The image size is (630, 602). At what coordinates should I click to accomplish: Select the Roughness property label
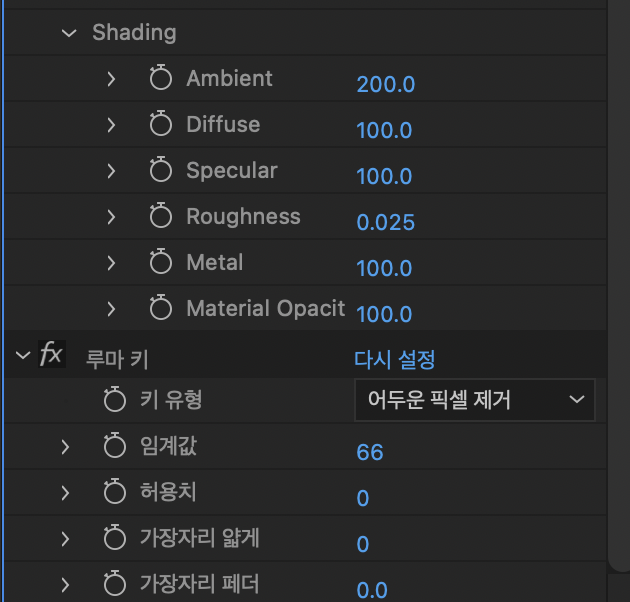coord(243,216)
